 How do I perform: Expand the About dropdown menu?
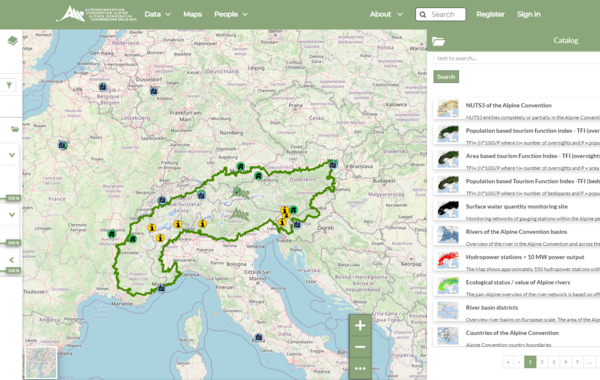(386, 14)
